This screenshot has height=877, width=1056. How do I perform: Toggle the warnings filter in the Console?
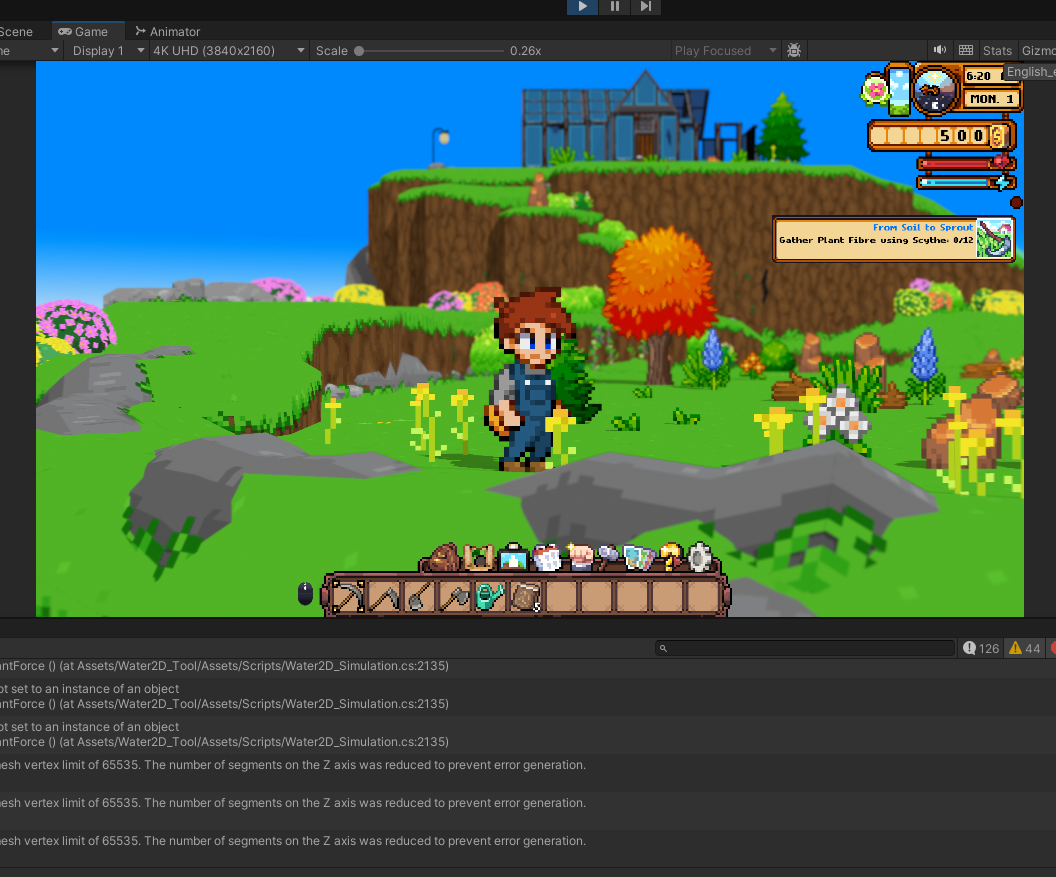click(x=1023, y=648)
